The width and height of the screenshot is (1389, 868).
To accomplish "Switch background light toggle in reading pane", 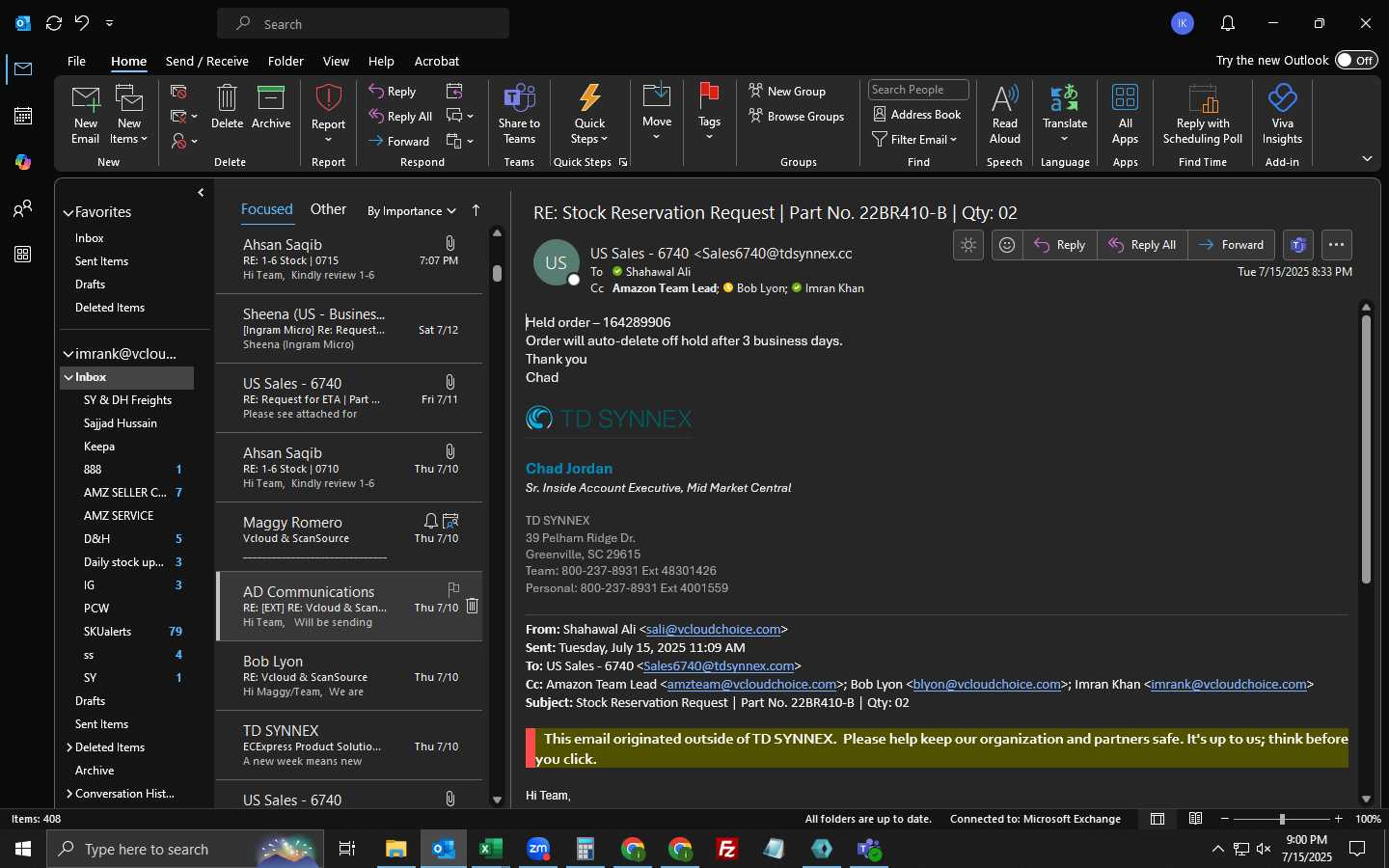I will (x=968, y=245).
